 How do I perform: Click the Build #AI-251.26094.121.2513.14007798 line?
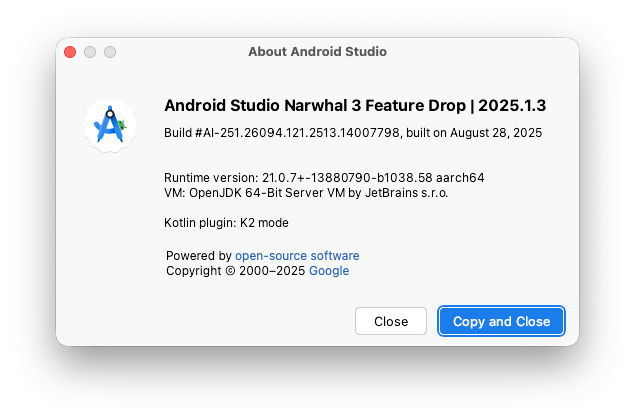click(353, 133)
